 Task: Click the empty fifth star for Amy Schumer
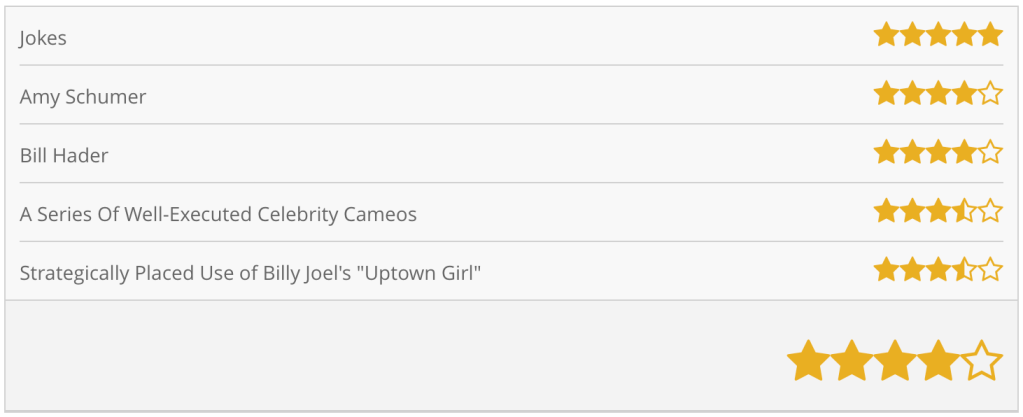[990, 95]
